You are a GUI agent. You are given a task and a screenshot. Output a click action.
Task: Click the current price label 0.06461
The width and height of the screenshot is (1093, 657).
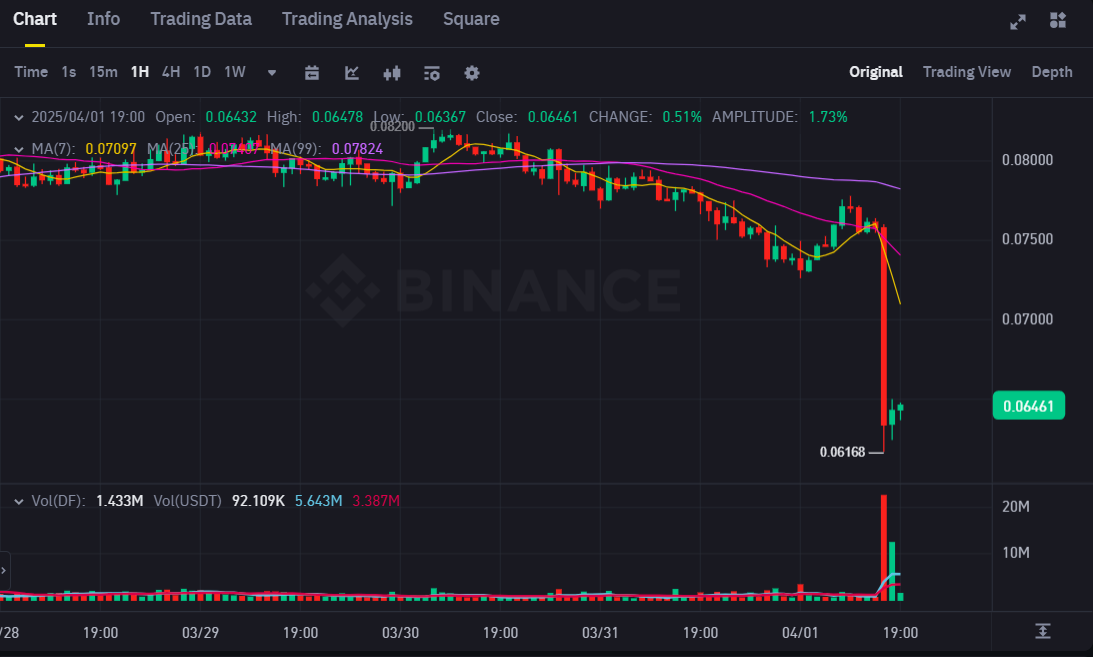(x=1029, y=405)
